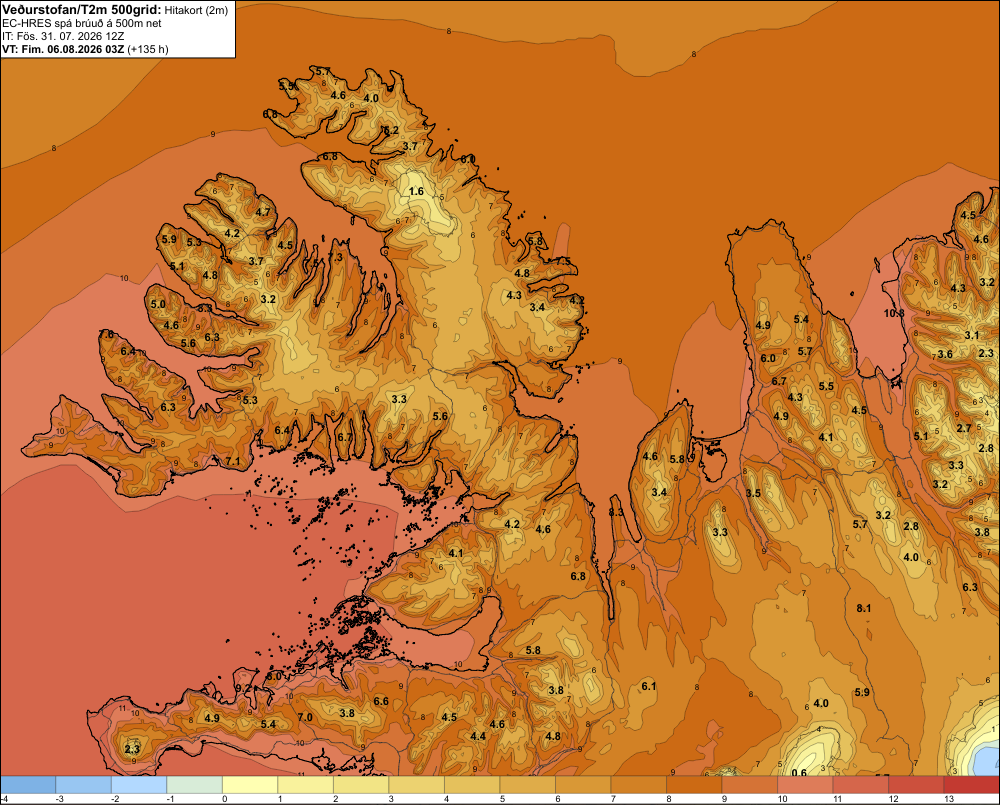Click the 'Veðurstofan/T2m 500grid:' title text

point(82,10)
